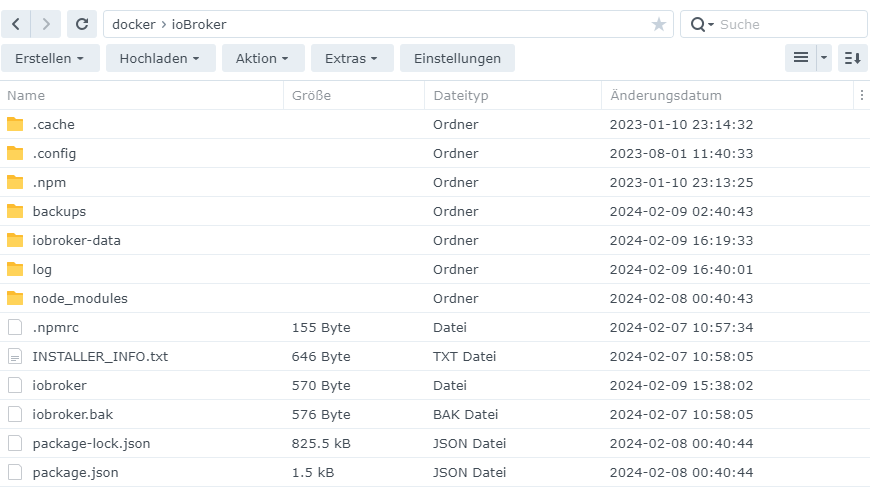Add current folder to favorites star
Viewport: 872px width, 497px height.
coord(658,24)
